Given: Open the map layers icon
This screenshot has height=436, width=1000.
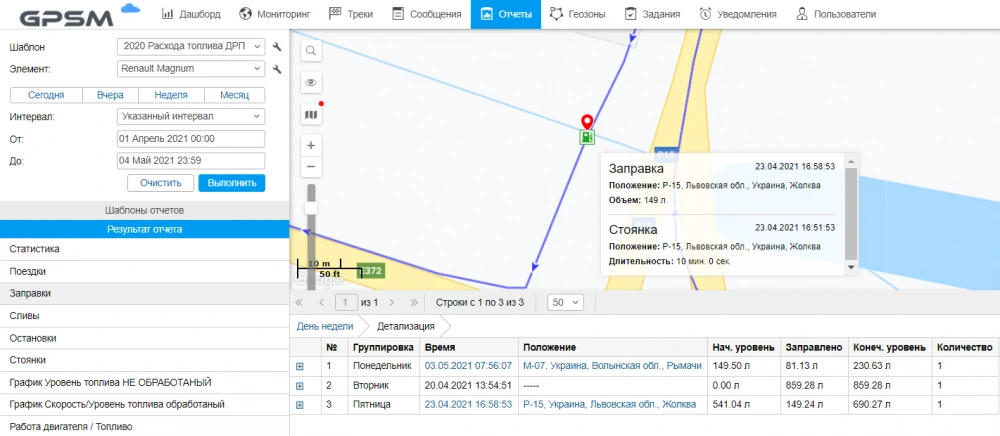Looking at the screenshot, I should tap(311, 115).
